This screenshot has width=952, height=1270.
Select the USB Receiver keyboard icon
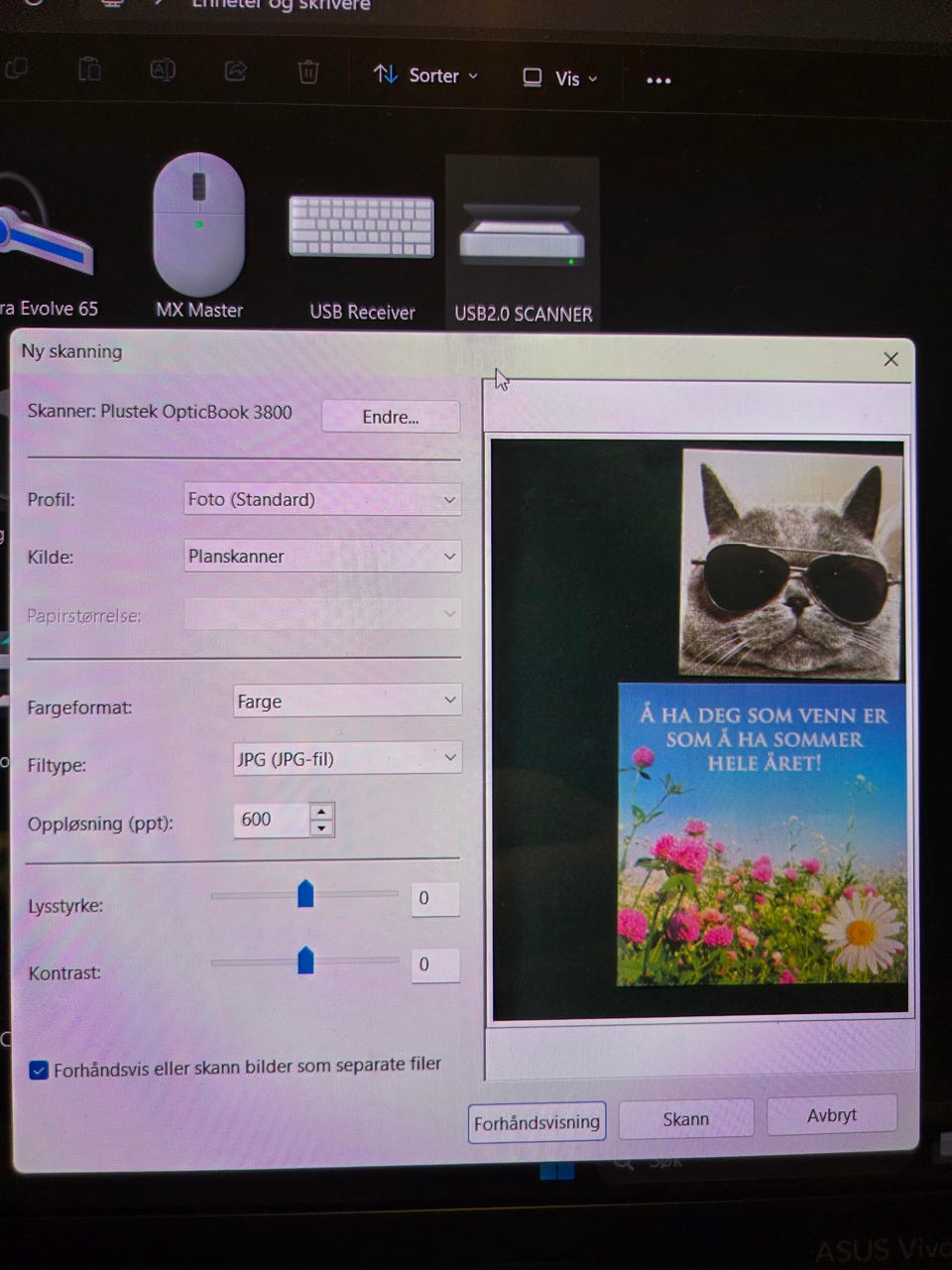361,226
